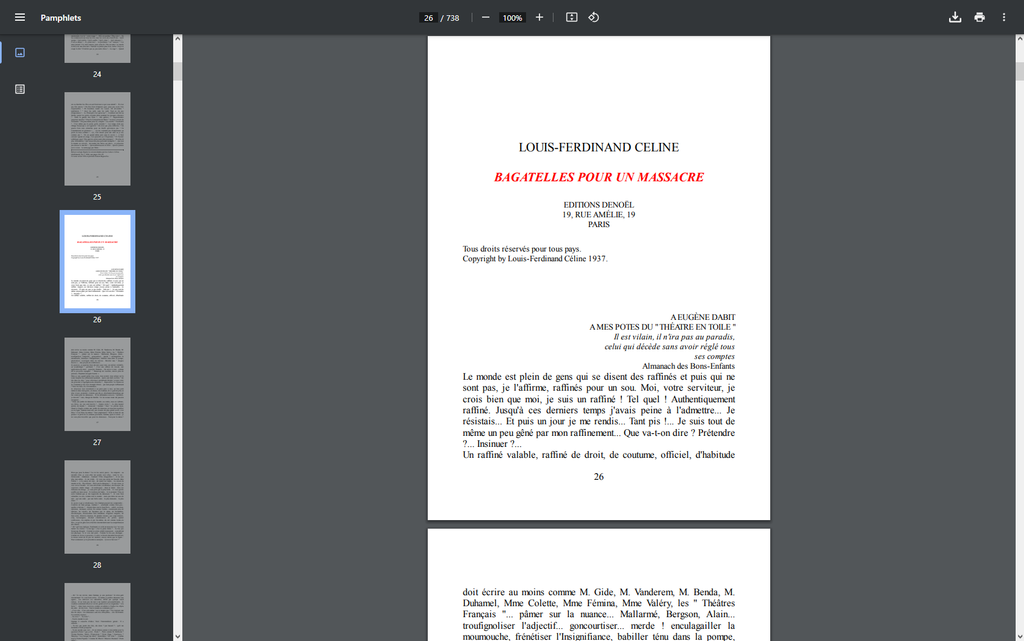The image size is (1024, 641).
Task: Open the more actions three-dot menu
Action: [x=1004, y=18]
